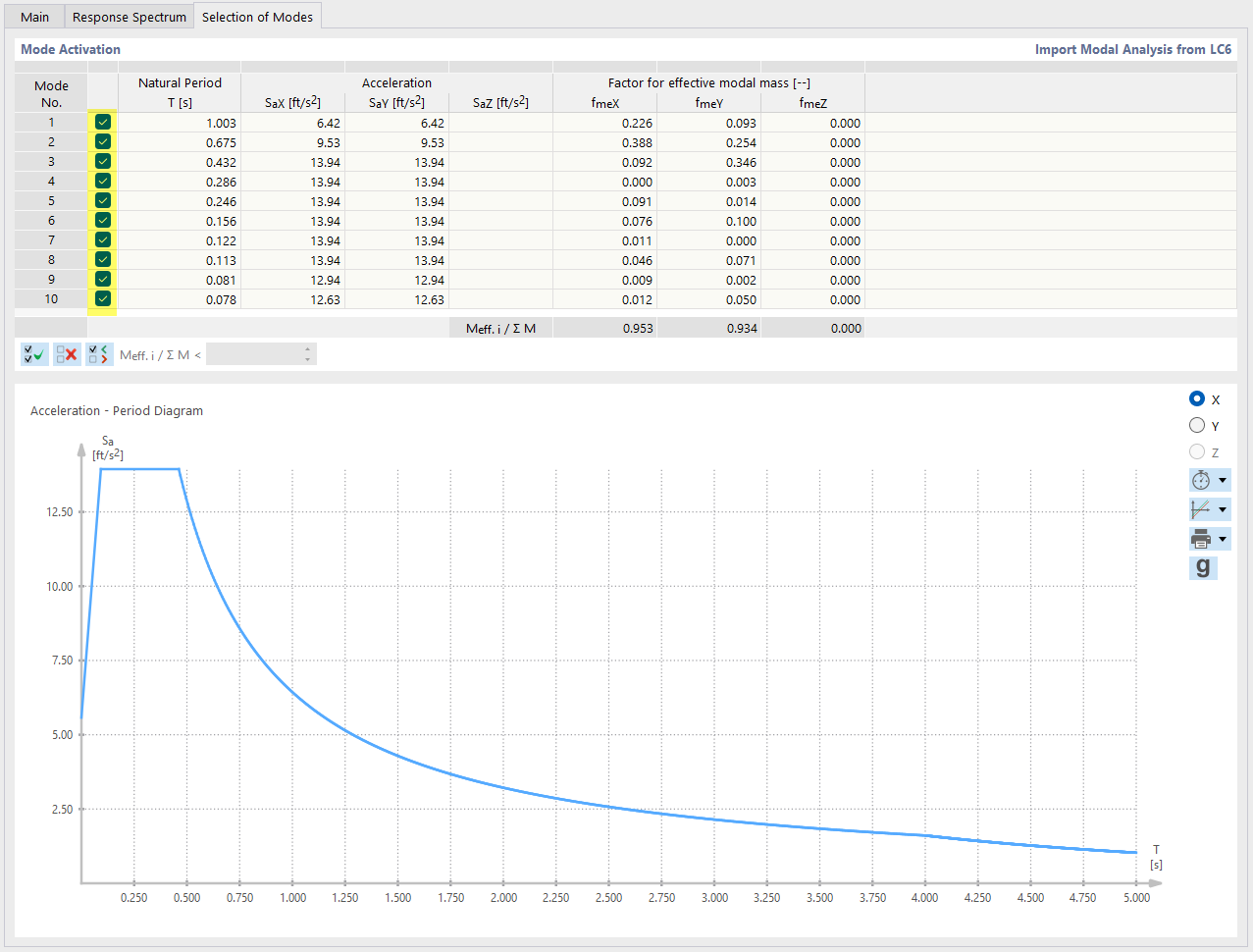Open the stopwatch icon's dropdown arrow

(1223, 480)
